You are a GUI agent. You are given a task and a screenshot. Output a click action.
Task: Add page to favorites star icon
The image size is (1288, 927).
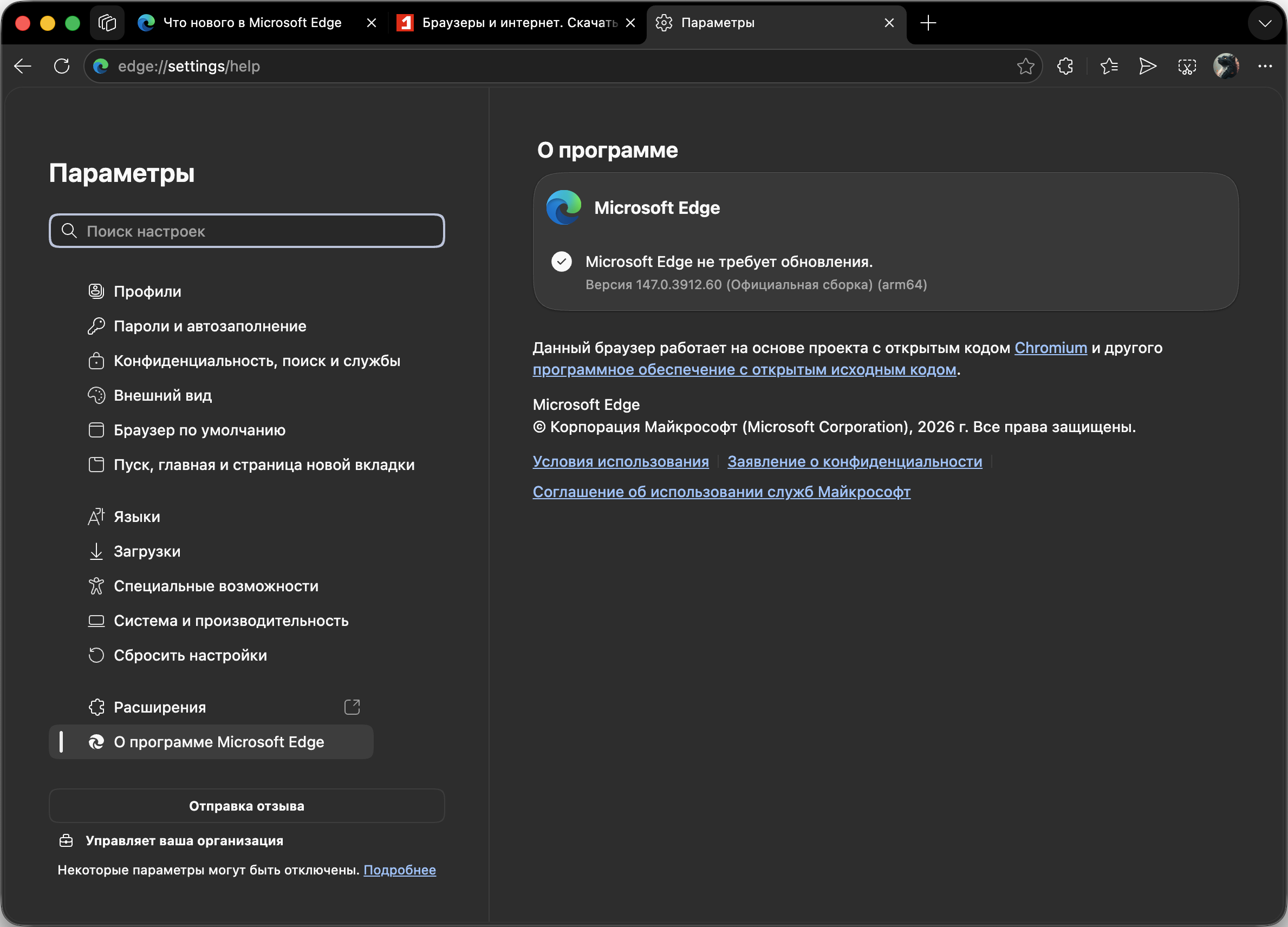(1025, 67)
